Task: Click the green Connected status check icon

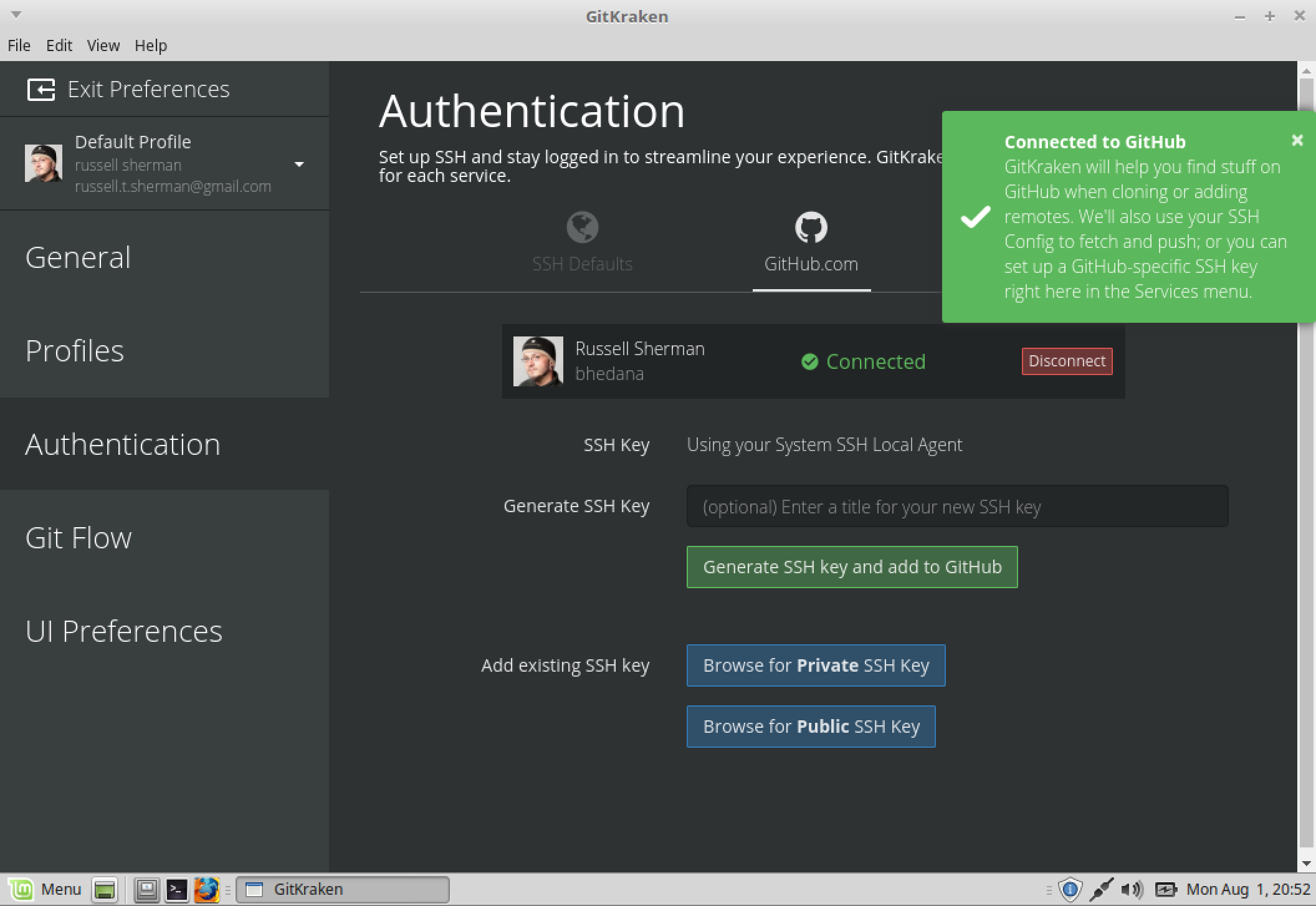Action: [809, 361]
